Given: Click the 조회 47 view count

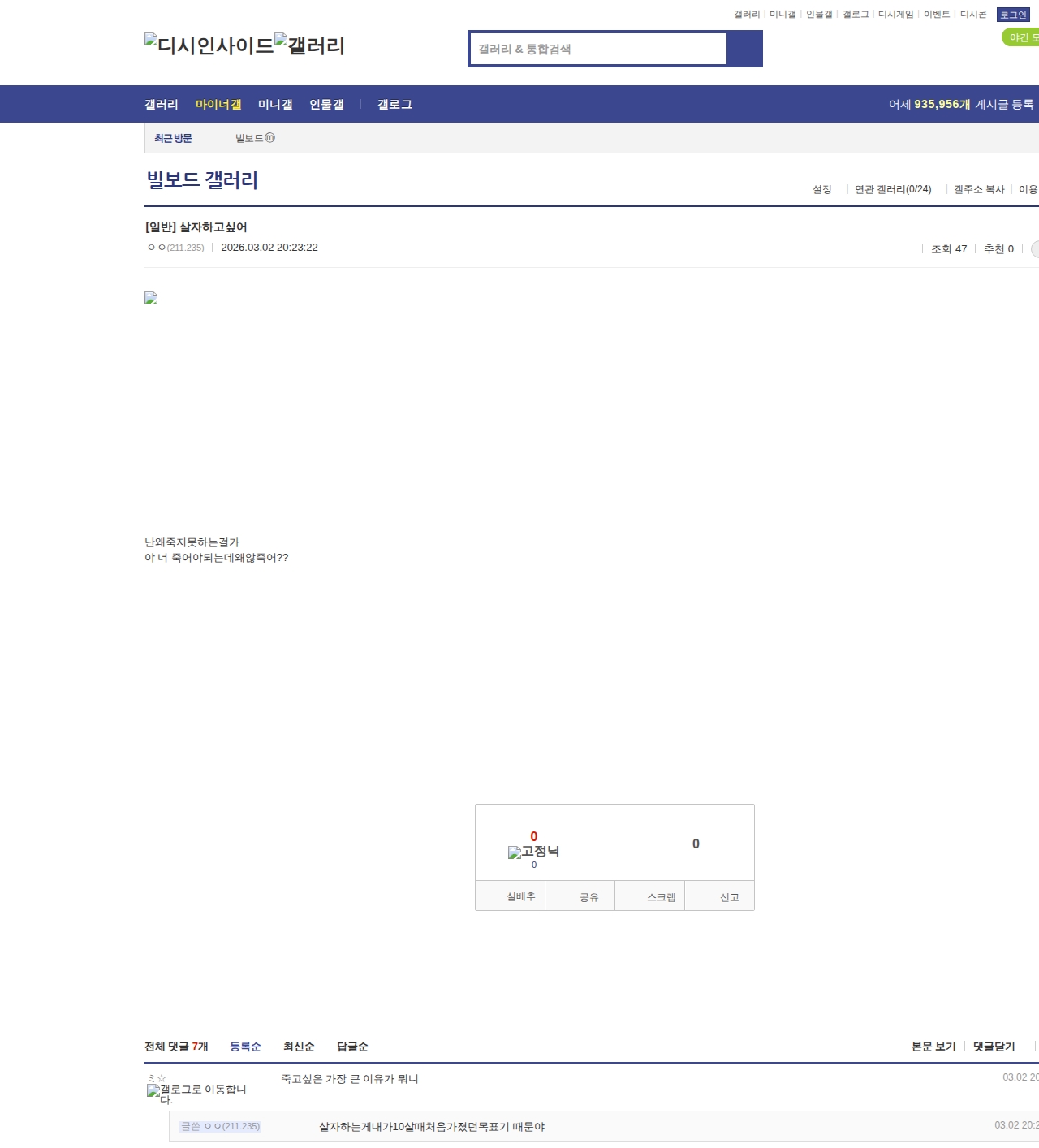Looking at the screenshot, I should click(949, 249).
